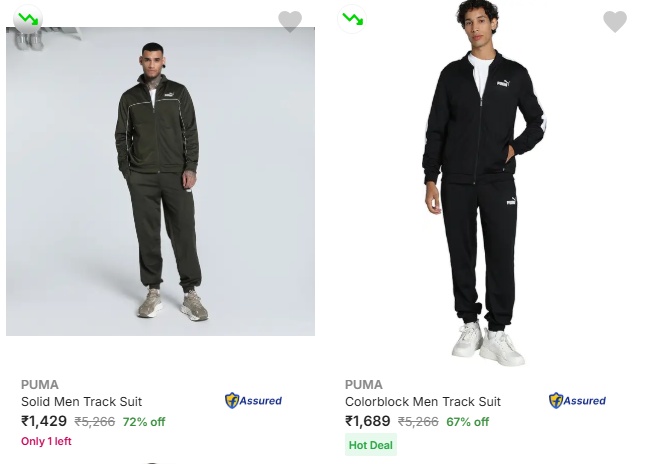Click price-drop arrow icon on Colorblock Track Suit
647x464 pixels.
click(352, 19)
